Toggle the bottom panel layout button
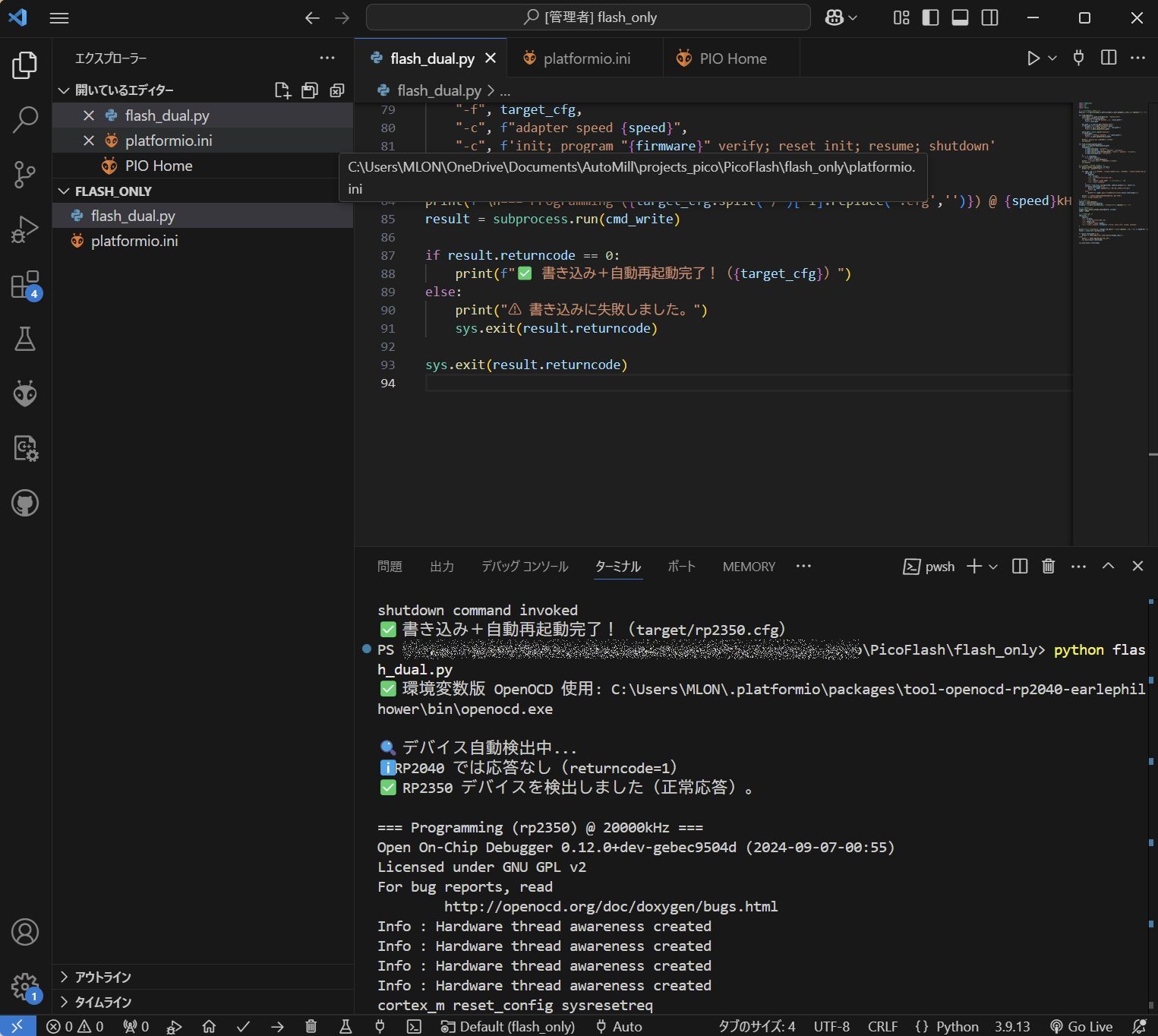Viewport: 1158px width, 1036px height. [x=960, y=17]
